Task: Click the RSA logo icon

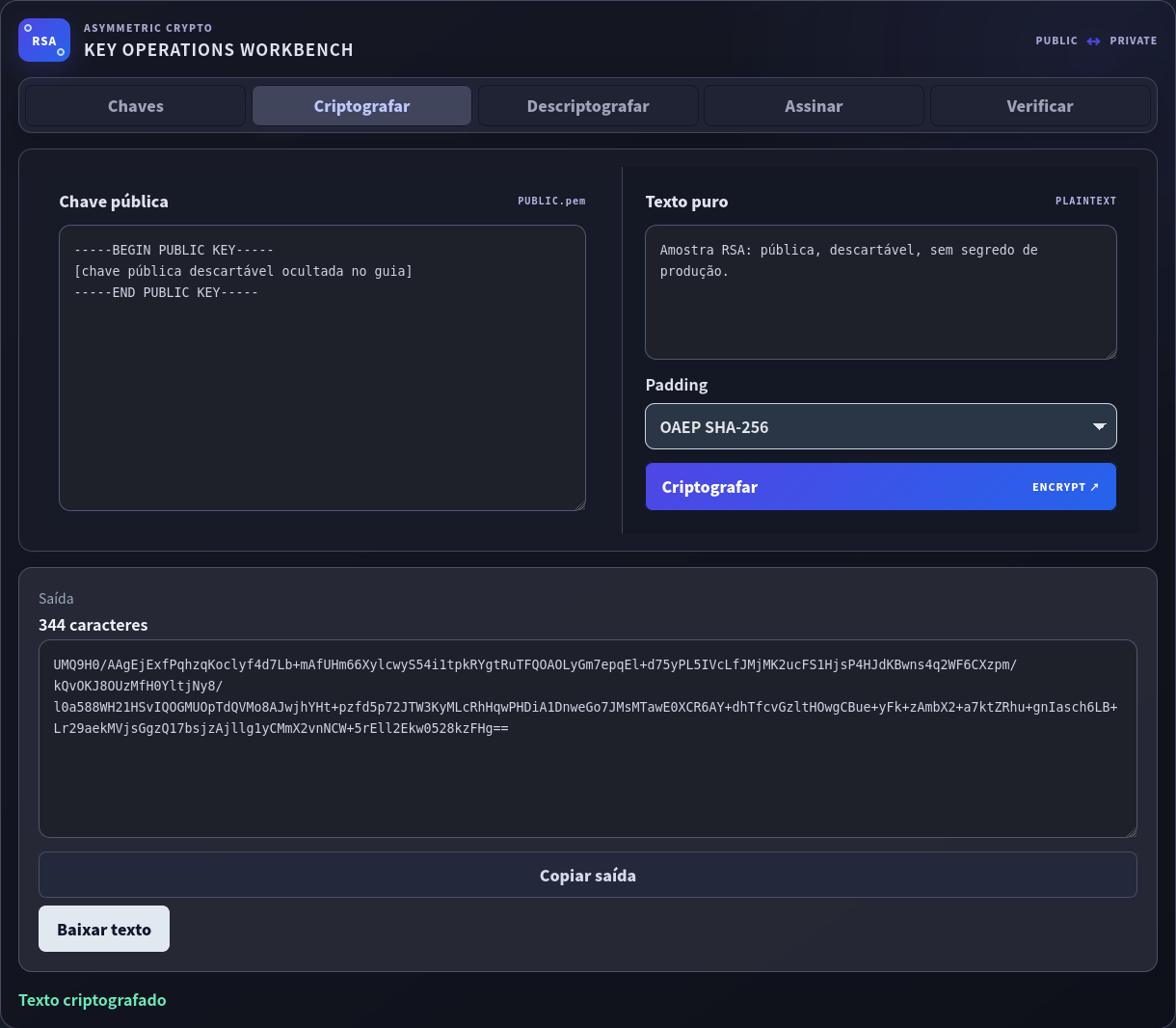Action: pyautogui.click(x=44, y=41)
